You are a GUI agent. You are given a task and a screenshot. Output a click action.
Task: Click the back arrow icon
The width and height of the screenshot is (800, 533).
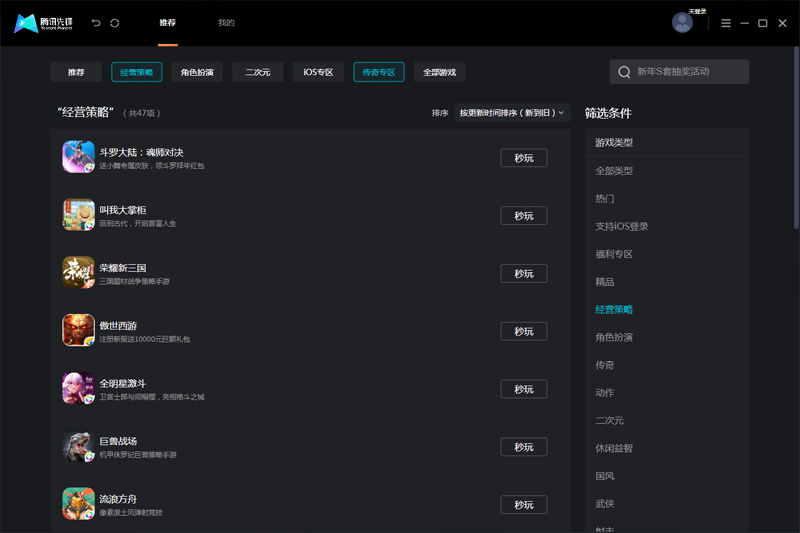pos(96,23)
